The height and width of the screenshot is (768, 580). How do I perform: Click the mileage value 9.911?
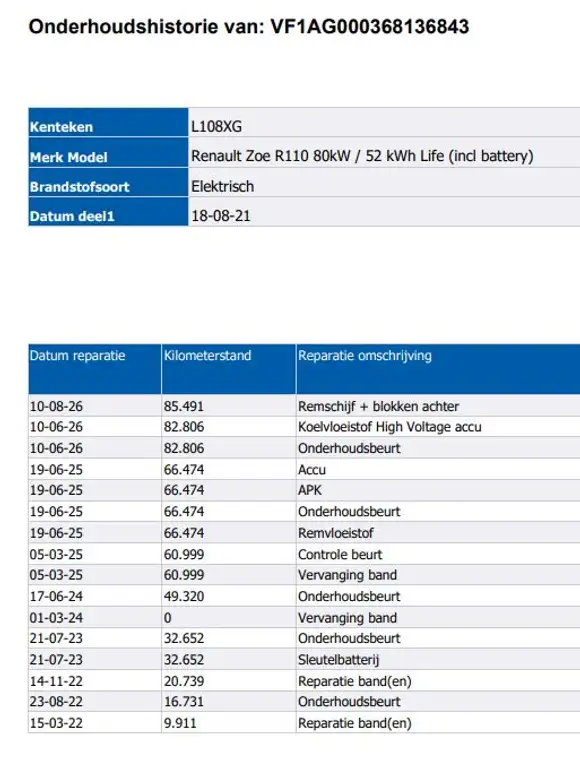pyautogui.click(x=180, y=723)
